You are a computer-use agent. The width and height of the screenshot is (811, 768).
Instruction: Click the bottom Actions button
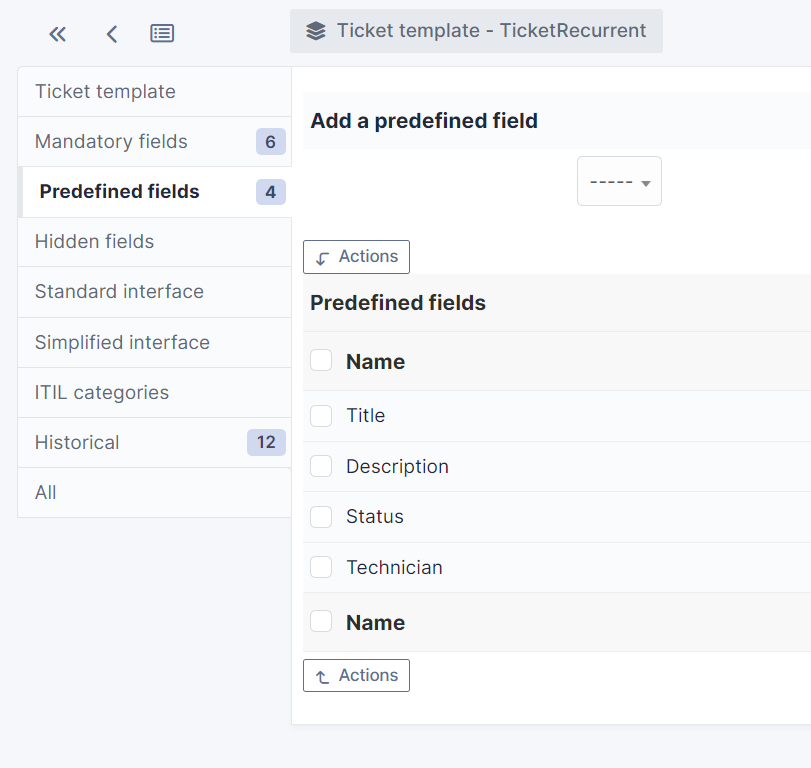(x=356, y=675)
